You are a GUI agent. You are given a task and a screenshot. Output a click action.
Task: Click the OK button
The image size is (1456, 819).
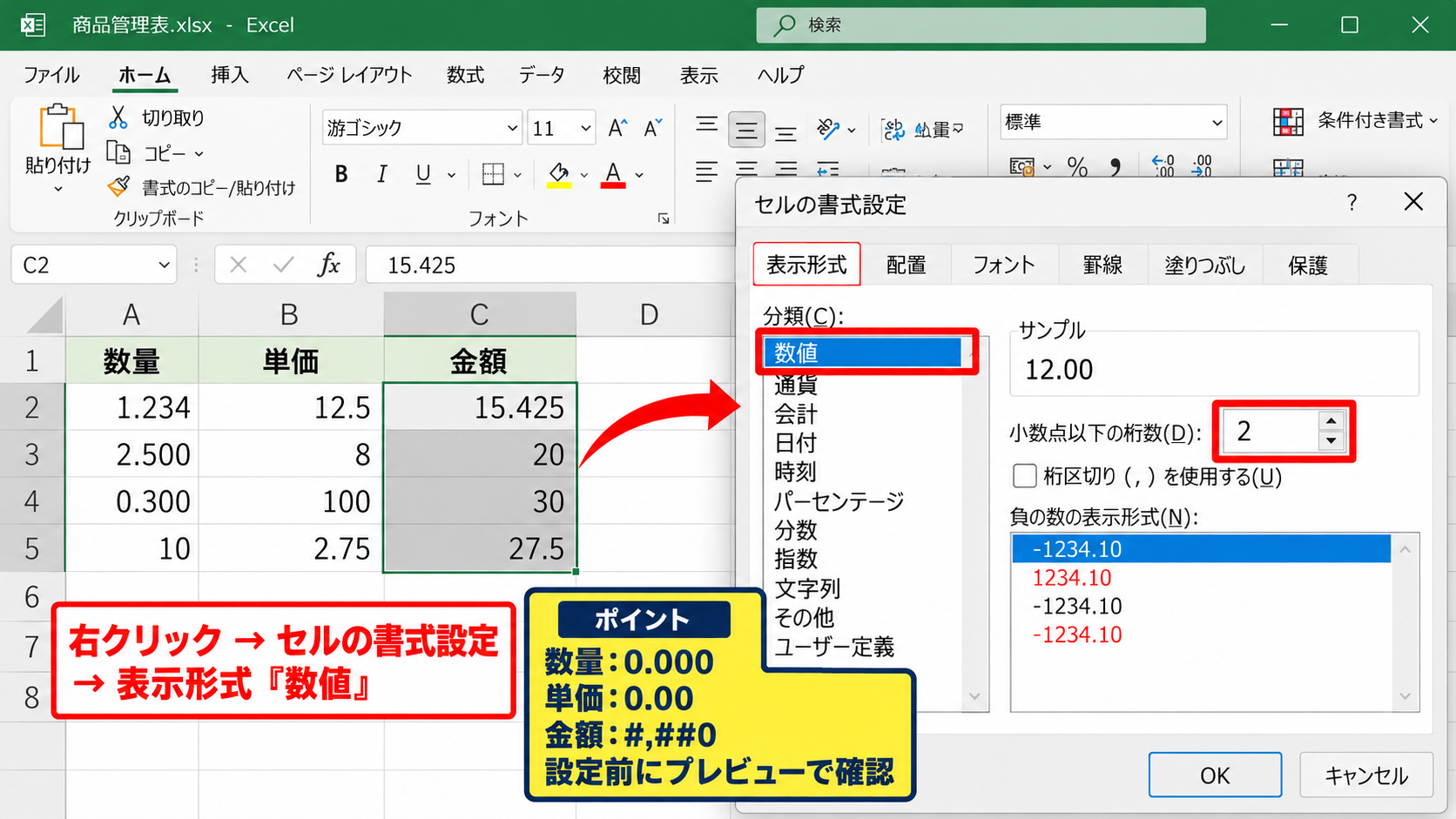tap(1215, 775)
